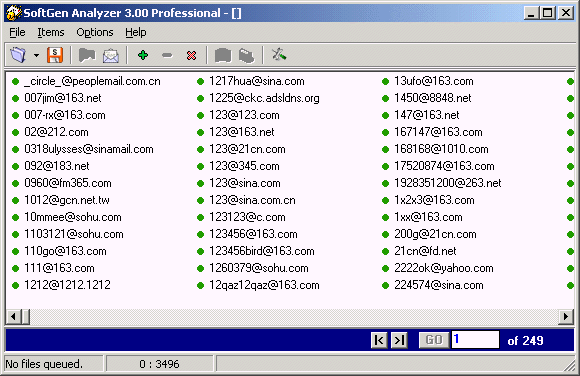The width and height of the screenshot is (580, 376).
Task: Click the horizontal scrollbar thumb
Action: (x=26, y=317)
